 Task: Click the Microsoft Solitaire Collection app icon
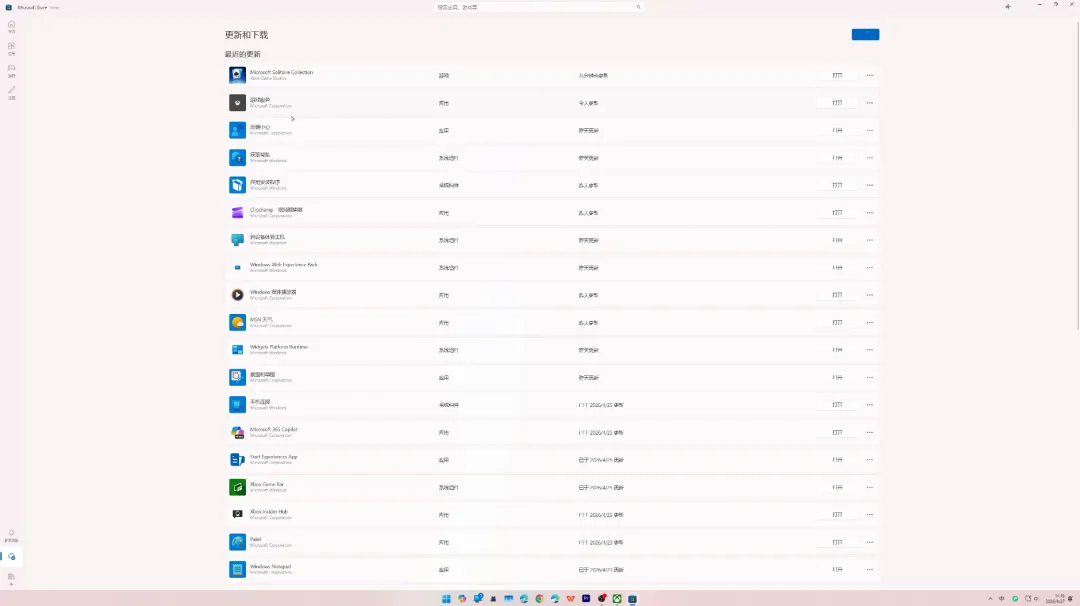pos(237,75)
